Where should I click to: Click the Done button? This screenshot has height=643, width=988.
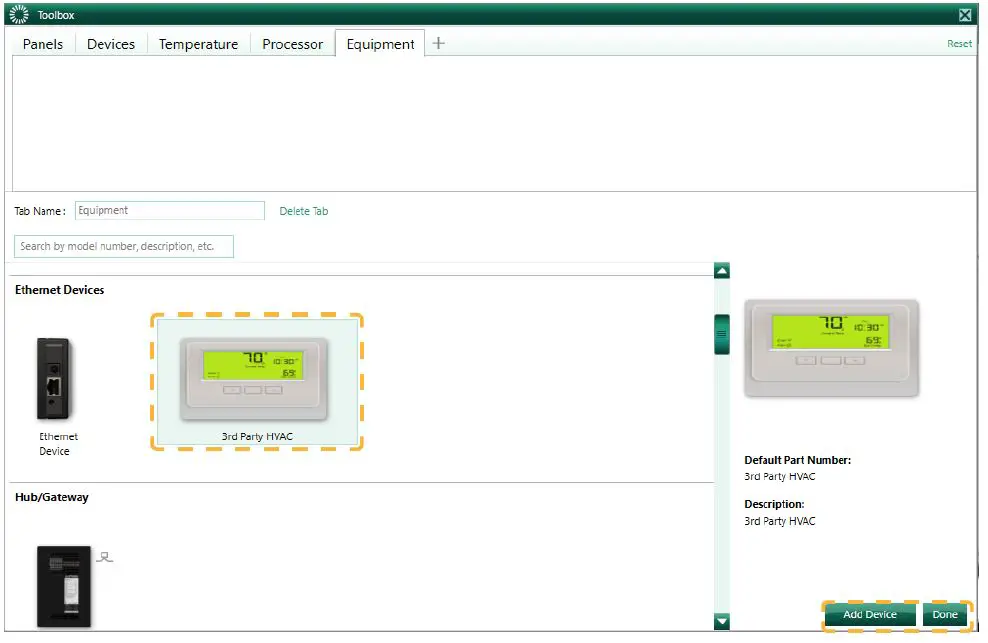click(945, 615)
